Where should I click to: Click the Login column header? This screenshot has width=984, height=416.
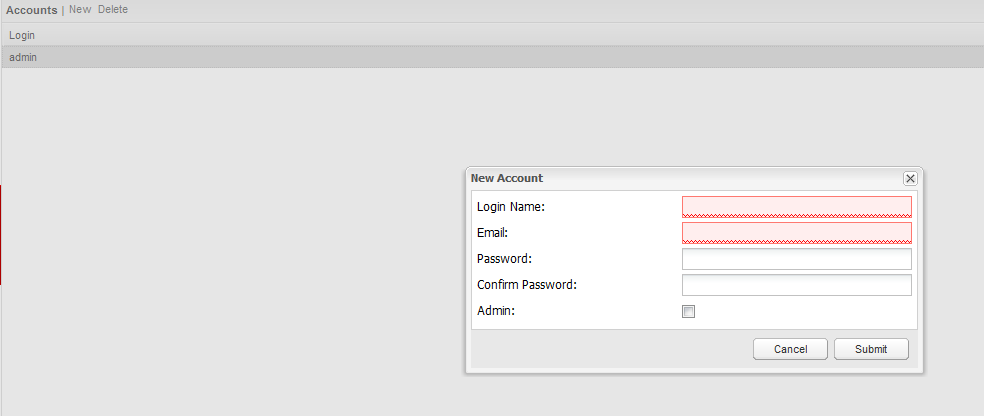22,35
